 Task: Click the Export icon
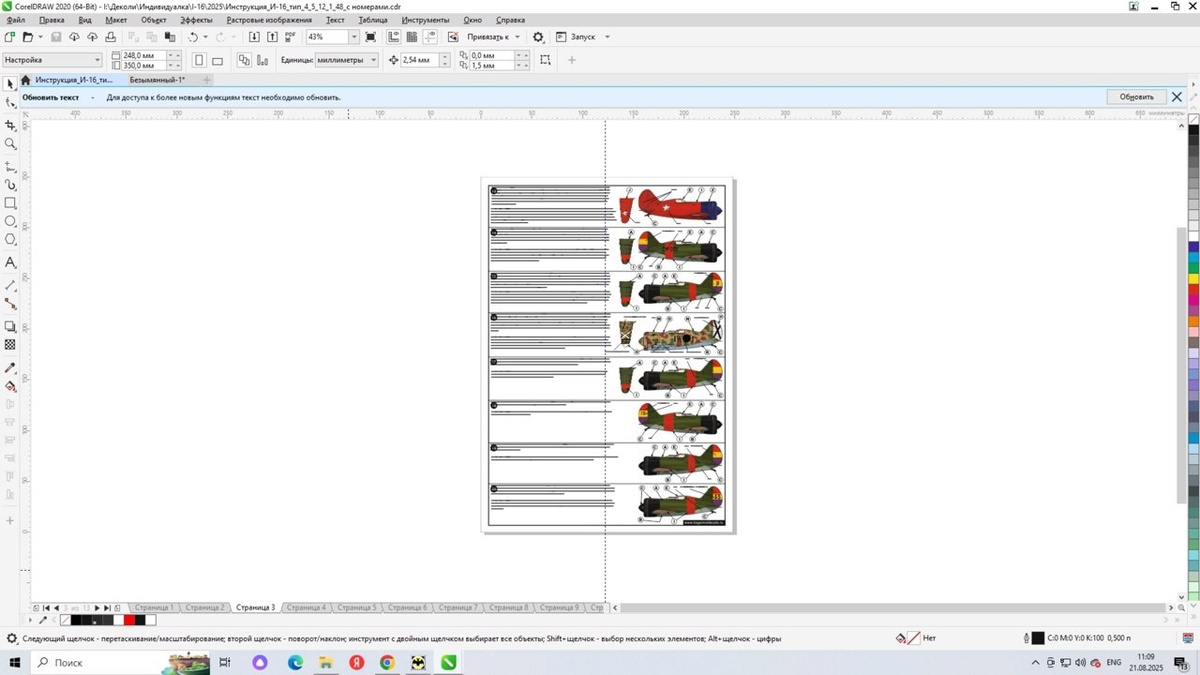pos(272,37)
